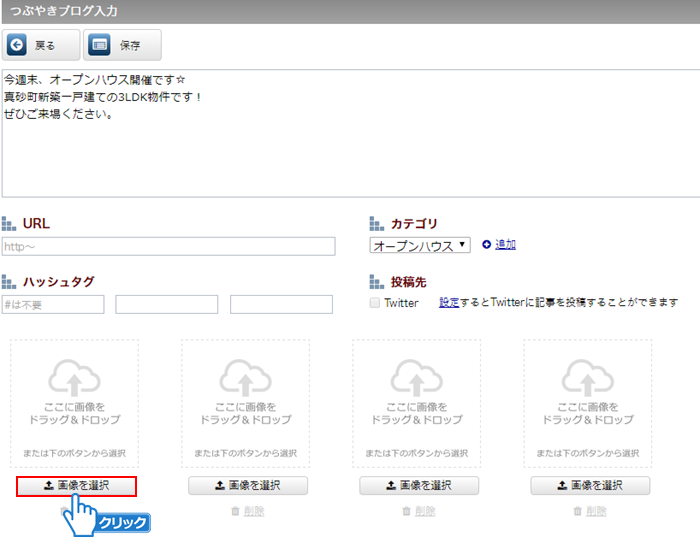This screenshot has height=537, width=700.
Task: Click cloud upload icon in second image slot
Action: tap(245, 378)
